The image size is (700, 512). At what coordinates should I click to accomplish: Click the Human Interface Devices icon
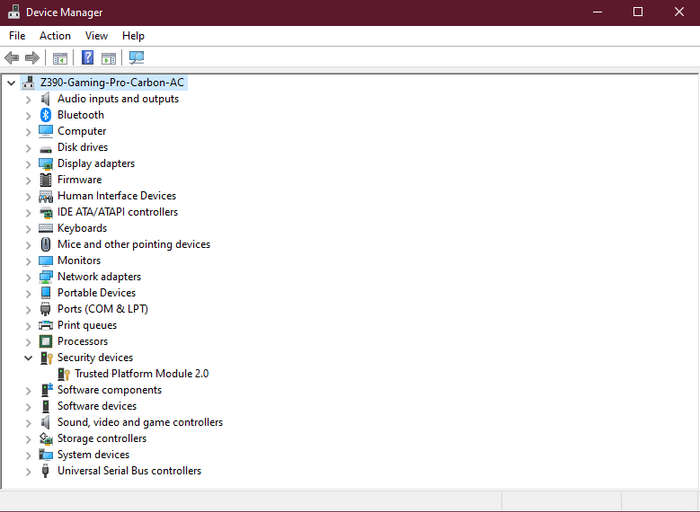(x=46, y=196)
